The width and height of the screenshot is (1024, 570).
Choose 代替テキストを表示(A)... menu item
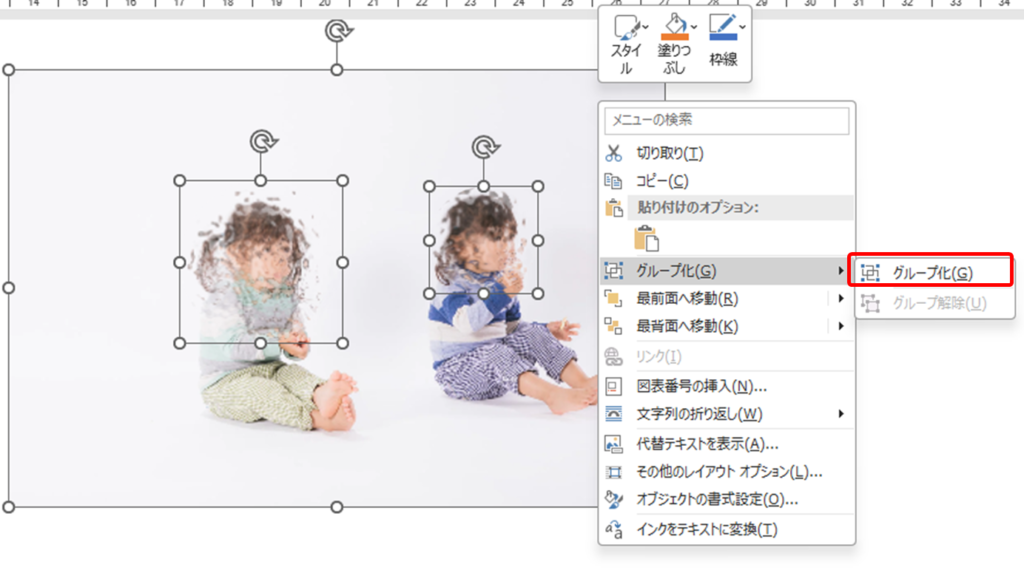pyautogui.click(x=727, y=444)
